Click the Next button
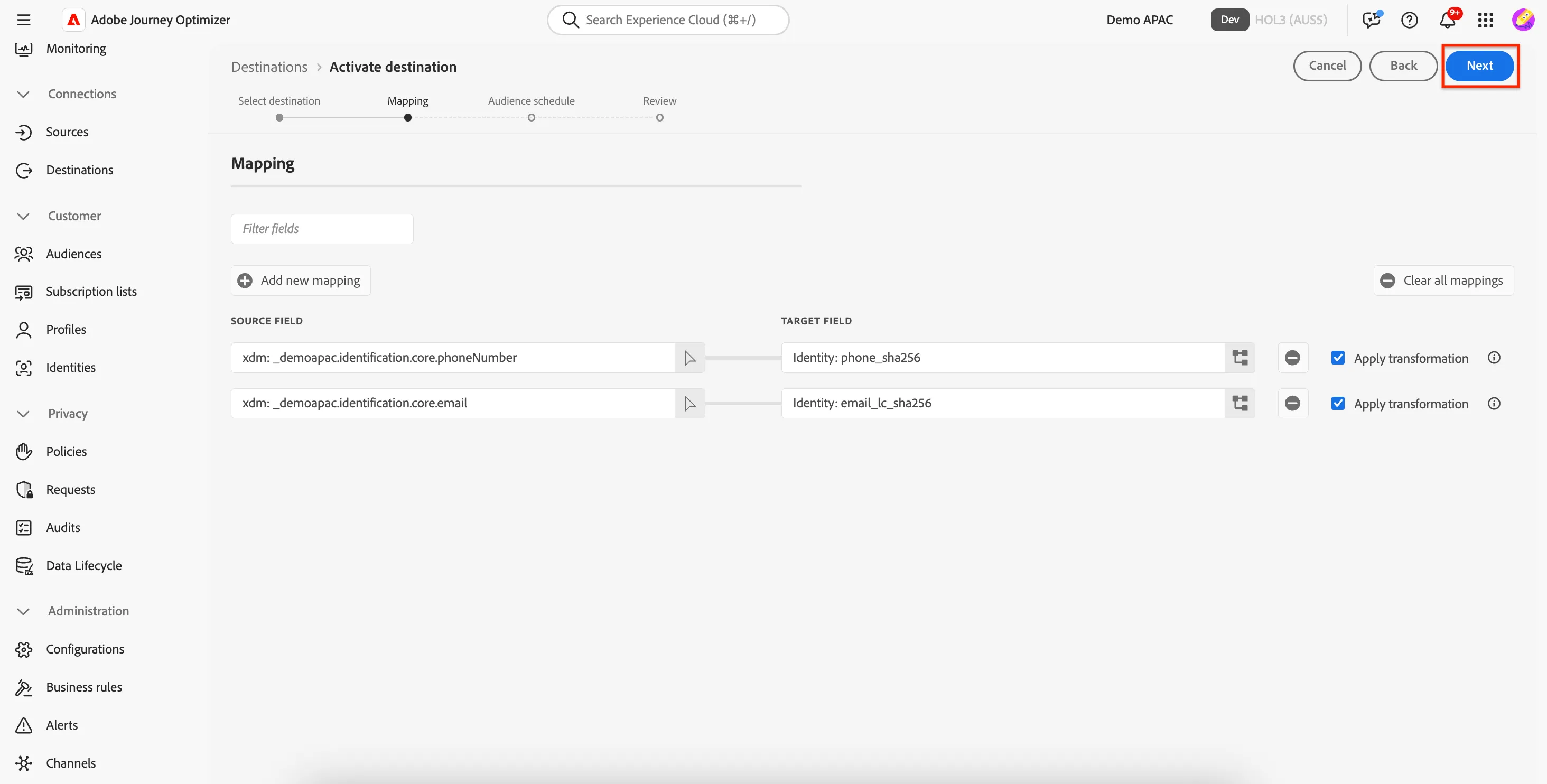This screenshot has width=1547, height=784. [x=1479, y=66]
